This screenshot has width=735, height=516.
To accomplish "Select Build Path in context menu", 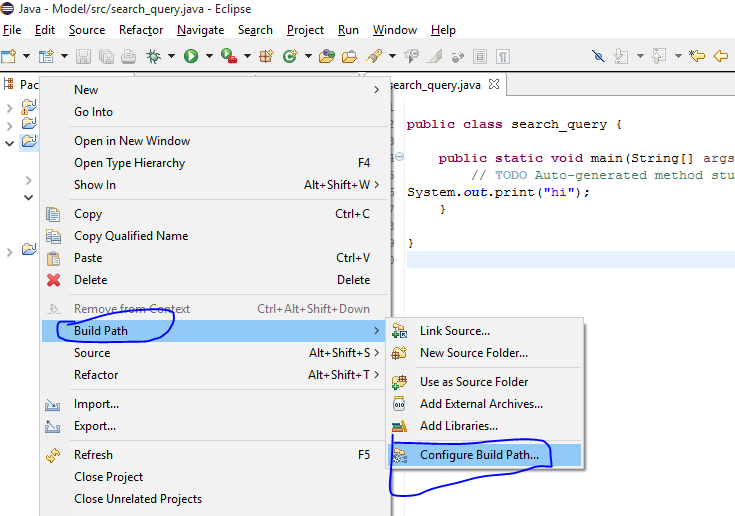I will click(x=216, y=331).
